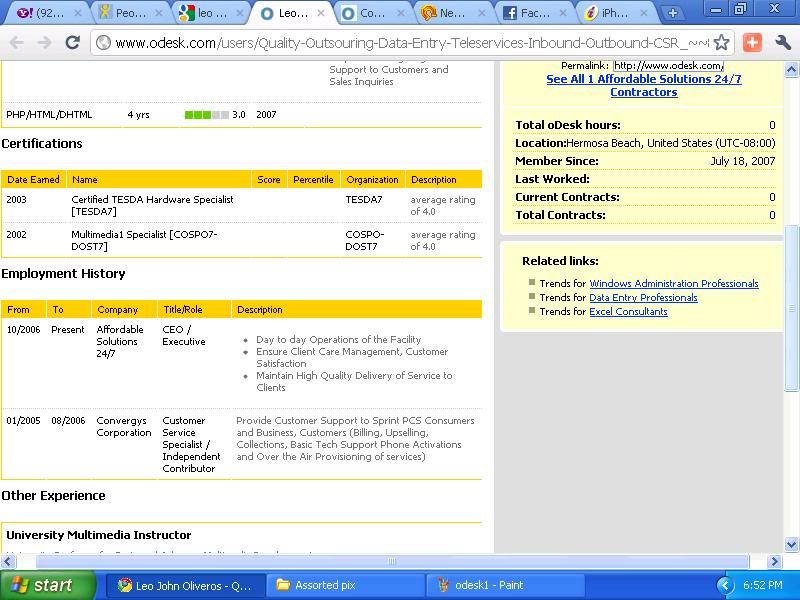
Task: Open the Chrome wrench settings menu
Action: point(782,43)
